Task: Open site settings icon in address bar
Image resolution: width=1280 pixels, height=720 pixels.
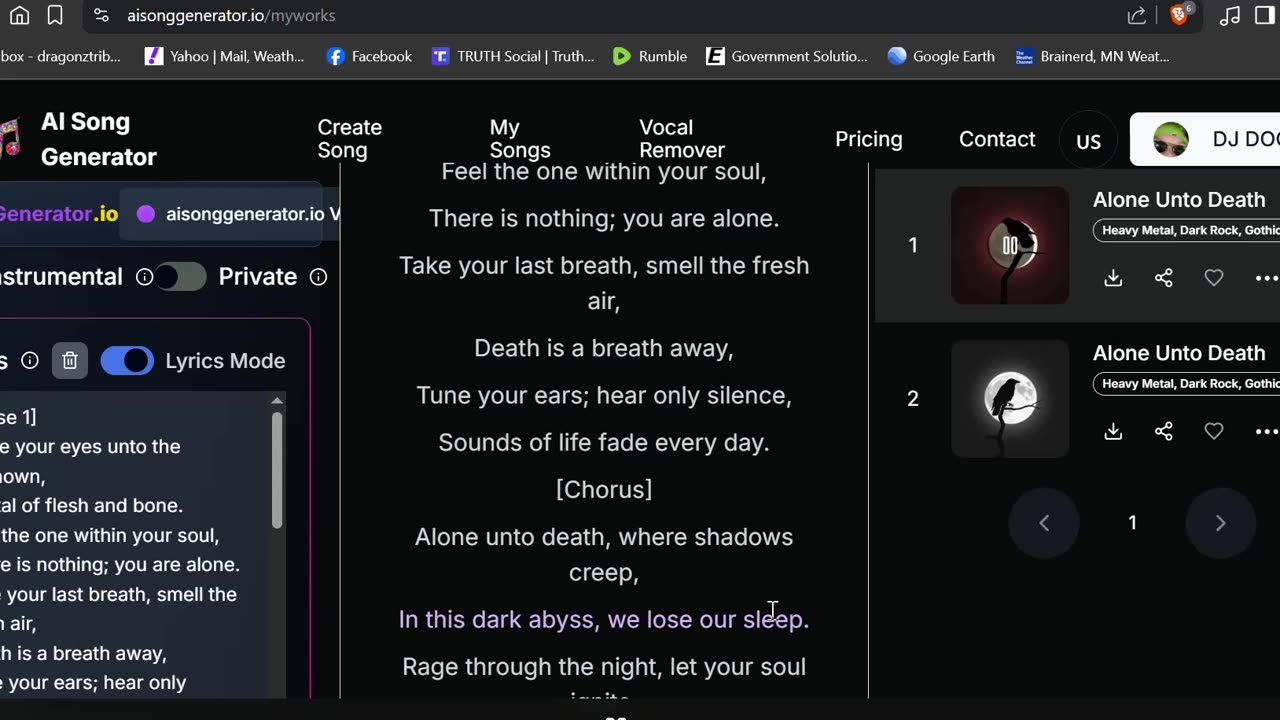Action: tap(101, 15)
